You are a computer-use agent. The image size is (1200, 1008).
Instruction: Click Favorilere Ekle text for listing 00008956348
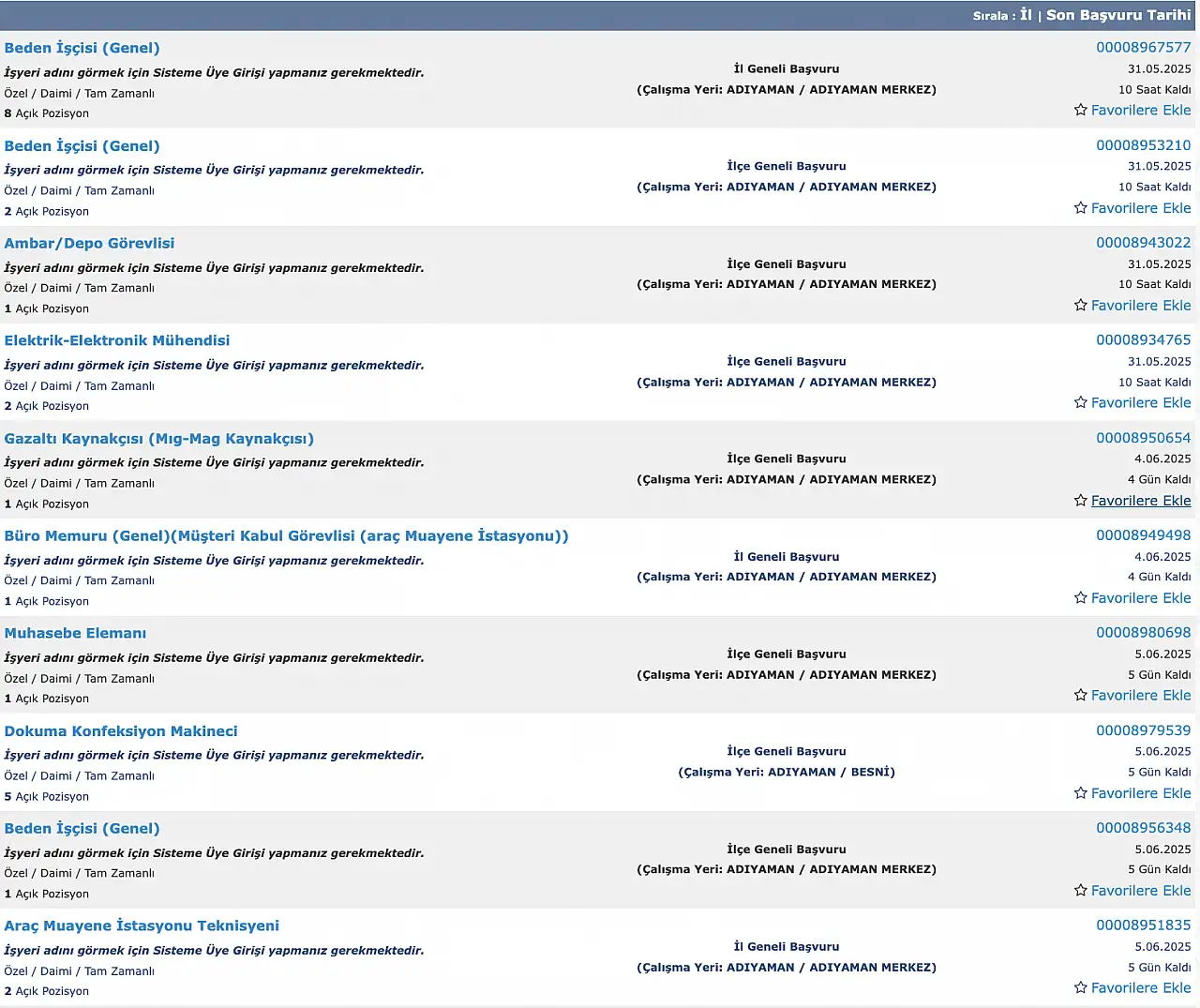click(x=1141, y=891)
